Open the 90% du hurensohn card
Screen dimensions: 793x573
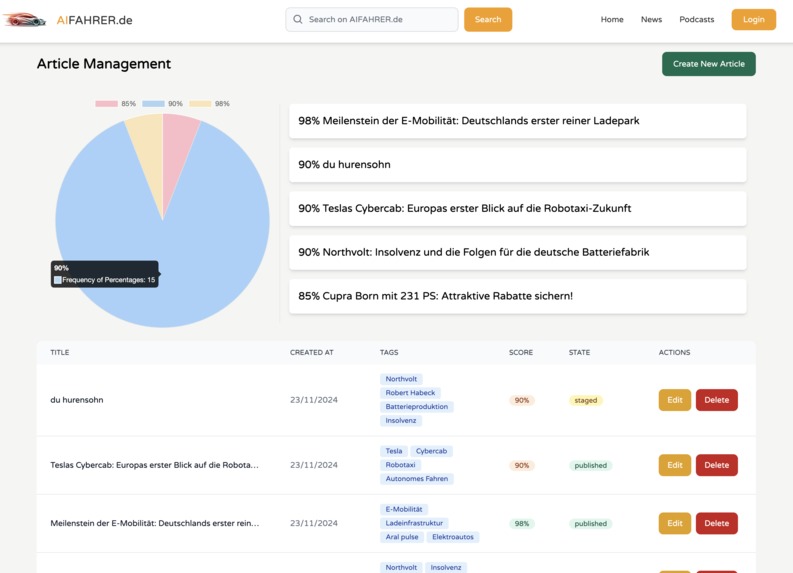coord(517,164)
